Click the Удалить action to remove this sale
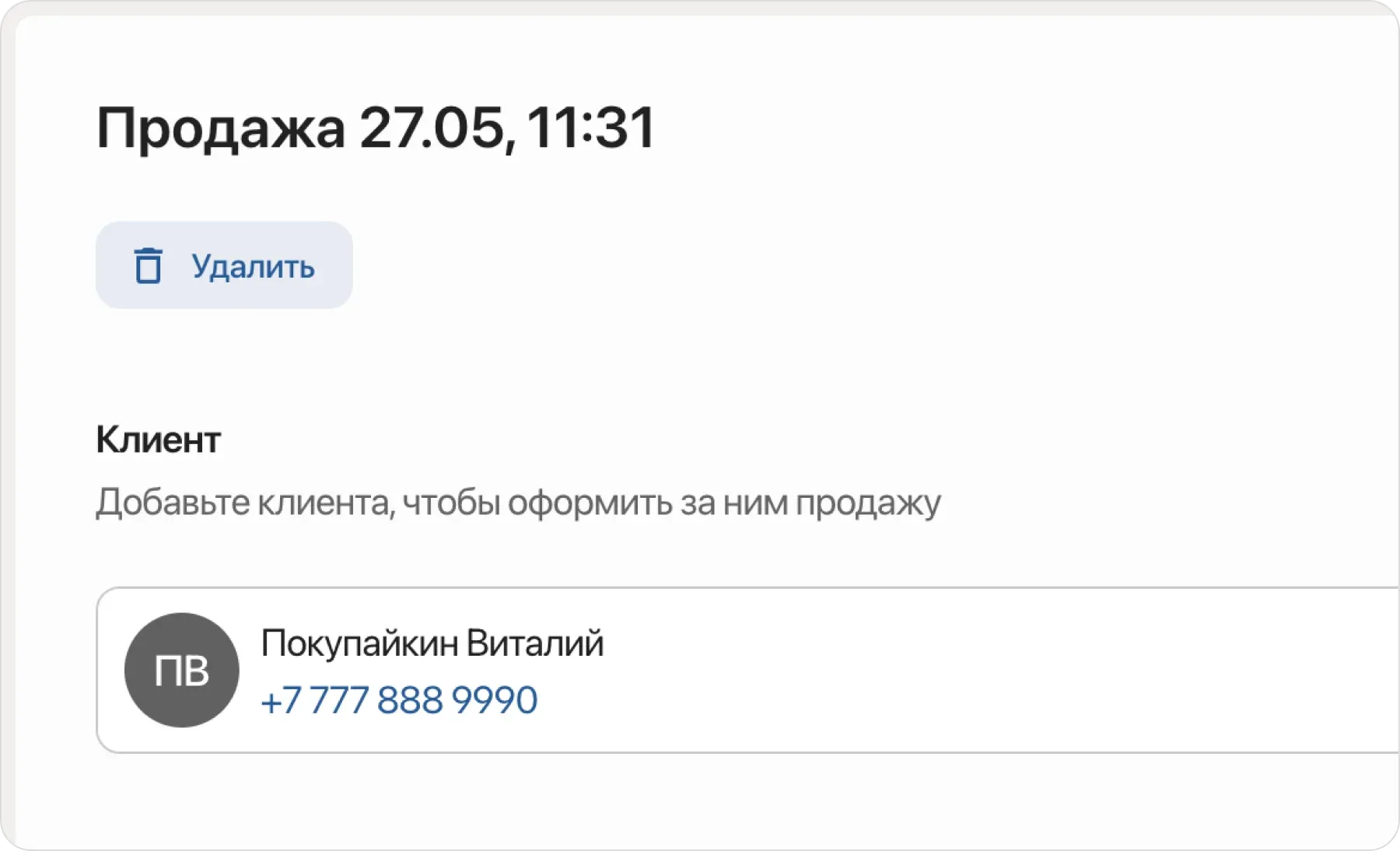The image size is (1400, 851). tap(224, 265)
